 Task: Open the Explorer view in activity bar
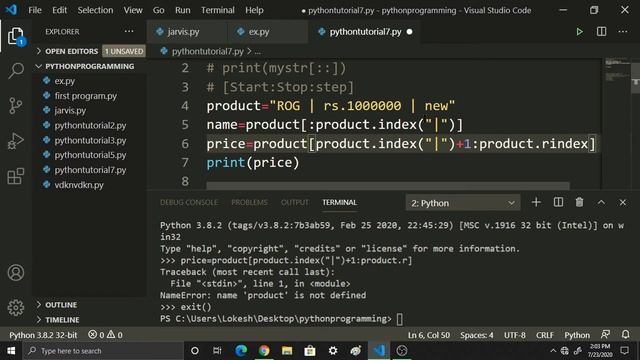16,37
